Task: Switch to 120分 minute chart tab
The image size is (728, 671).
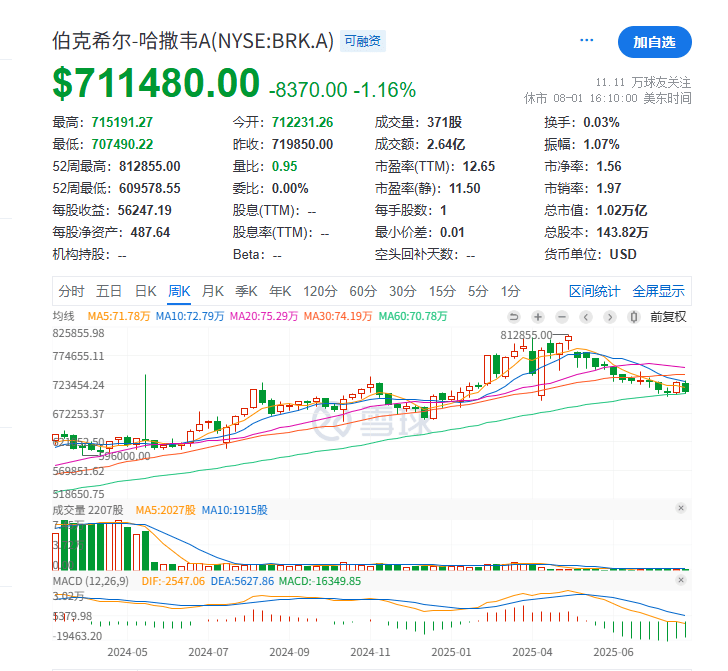Action: tap(320, 291)
